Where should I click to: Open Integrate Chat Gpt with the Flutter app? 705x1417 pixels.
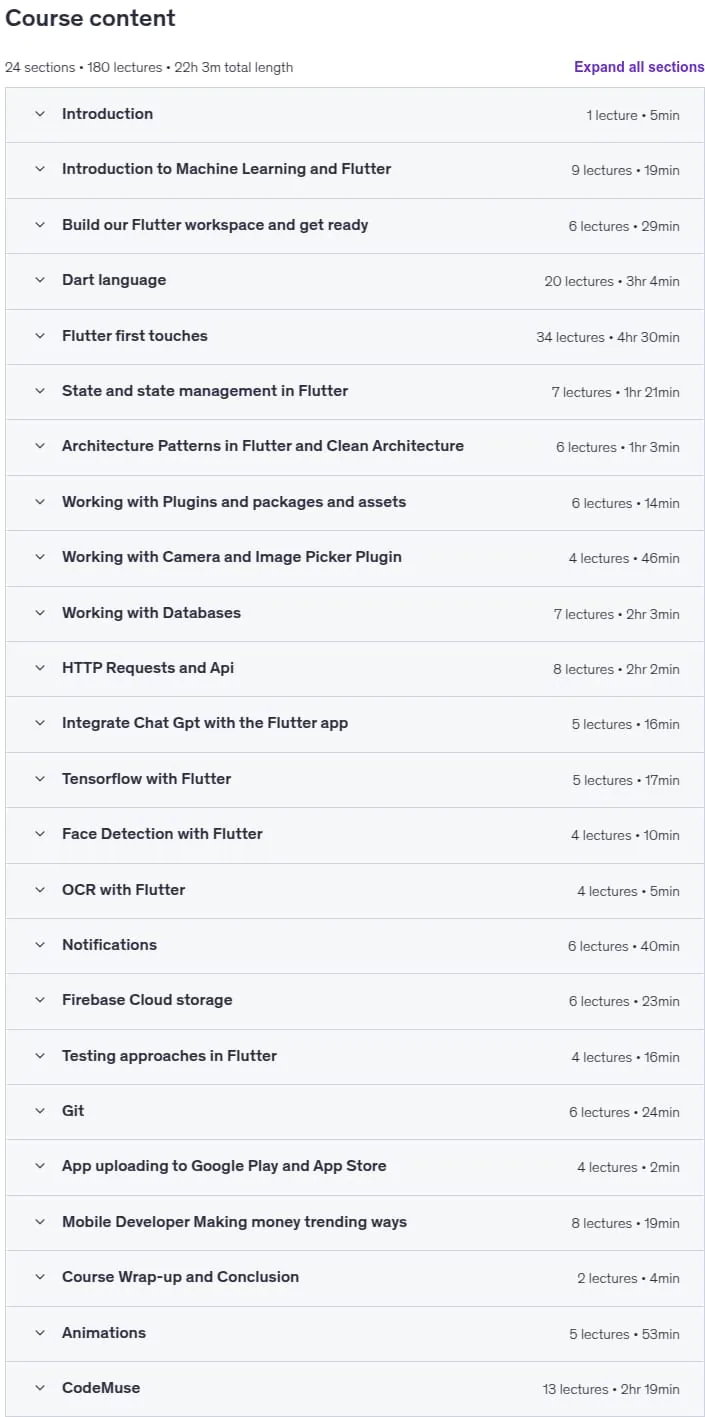tap(354, 723)
